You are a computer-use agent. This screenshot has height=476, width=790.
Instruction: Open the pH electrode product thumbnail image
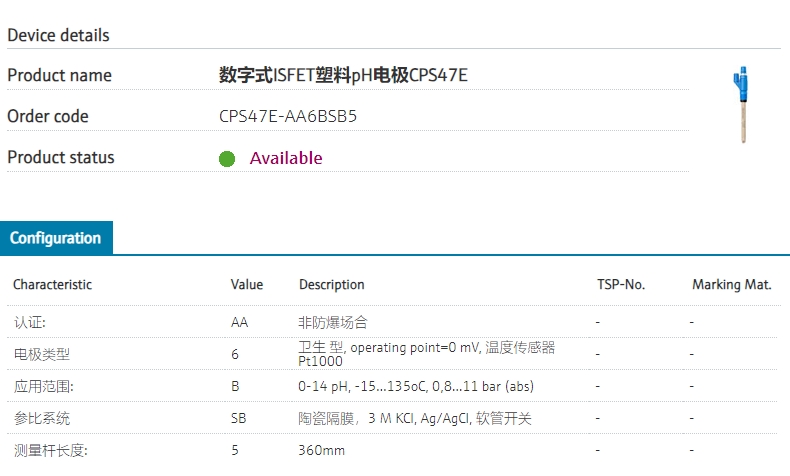click(740, 104)
